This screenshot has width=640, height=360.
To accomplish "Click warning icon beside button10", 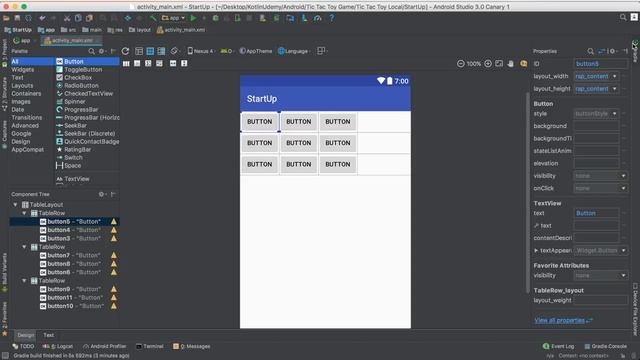I will click(x=114, y=306).
